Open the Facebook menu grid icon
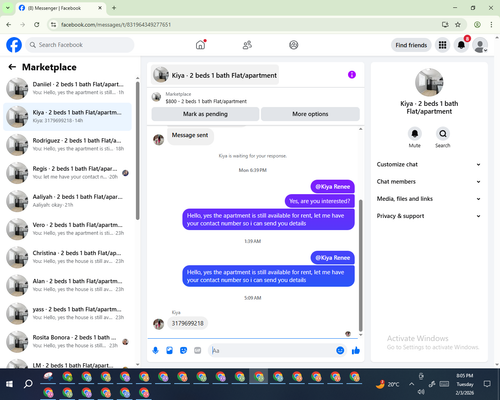Viewport: 500px width, 400px height. pyautogui.click(x=442, y=45)
